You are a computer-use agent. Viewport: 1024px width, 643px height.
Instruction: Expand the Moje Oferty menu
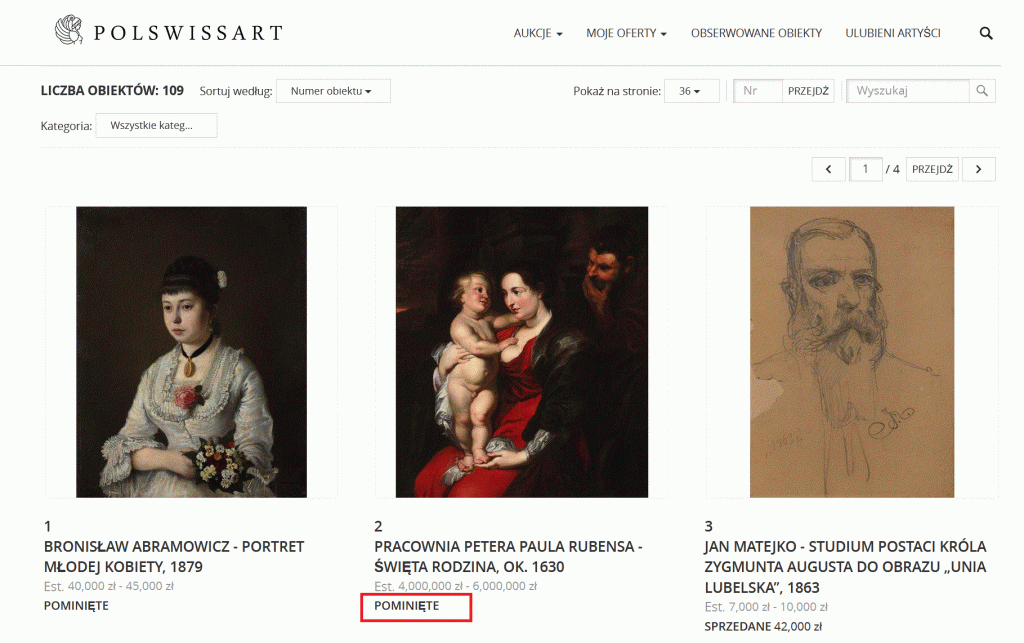point(627,33)
